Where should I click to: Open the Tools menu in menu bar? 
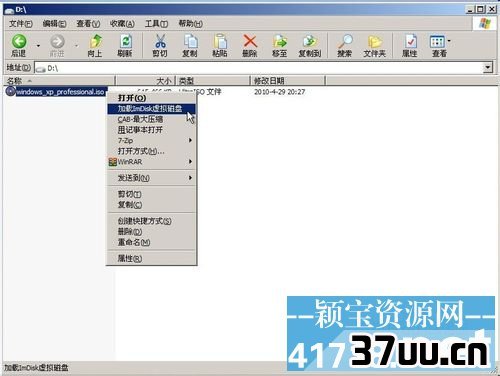pyautogui.click(x=156, y=24)
